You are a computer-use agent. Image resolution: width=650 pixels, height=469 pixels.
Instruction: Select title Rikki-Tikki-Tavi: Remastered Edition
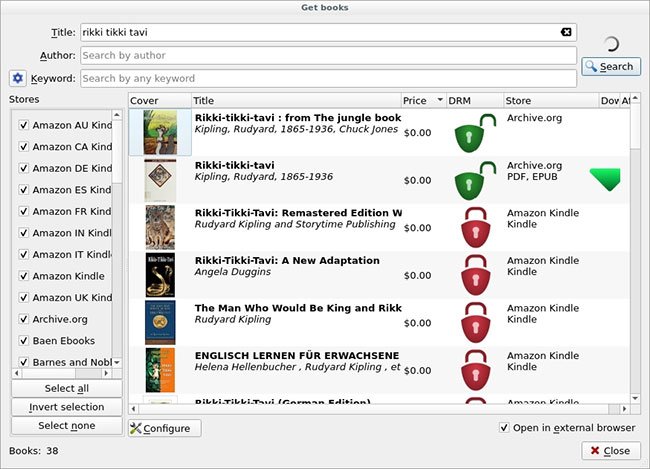(298, 213)
